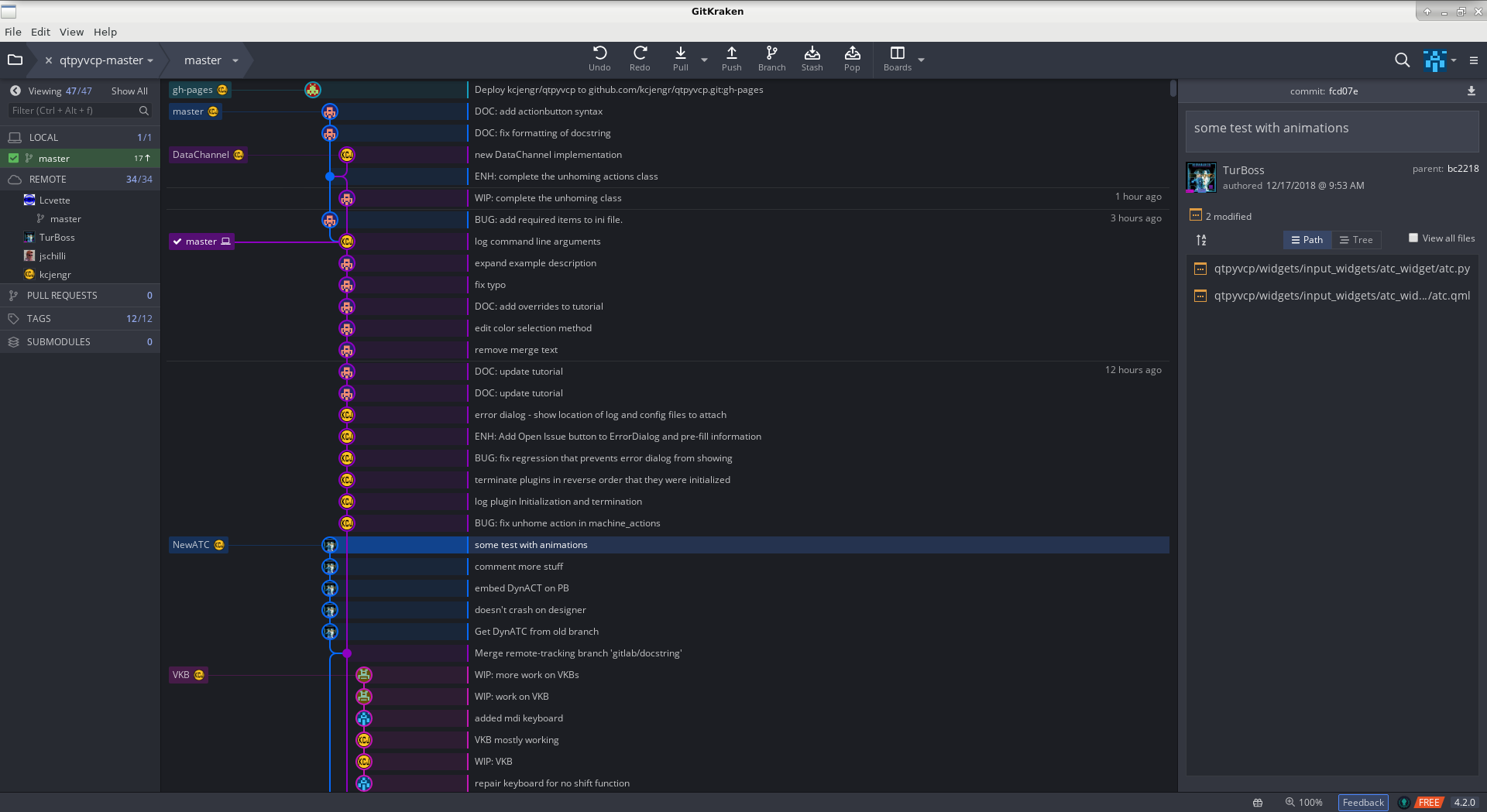The width and height of the screenshot is (1487, 812).
Task: Open the profile dropdown arrow
Action: coord(1454,60)
